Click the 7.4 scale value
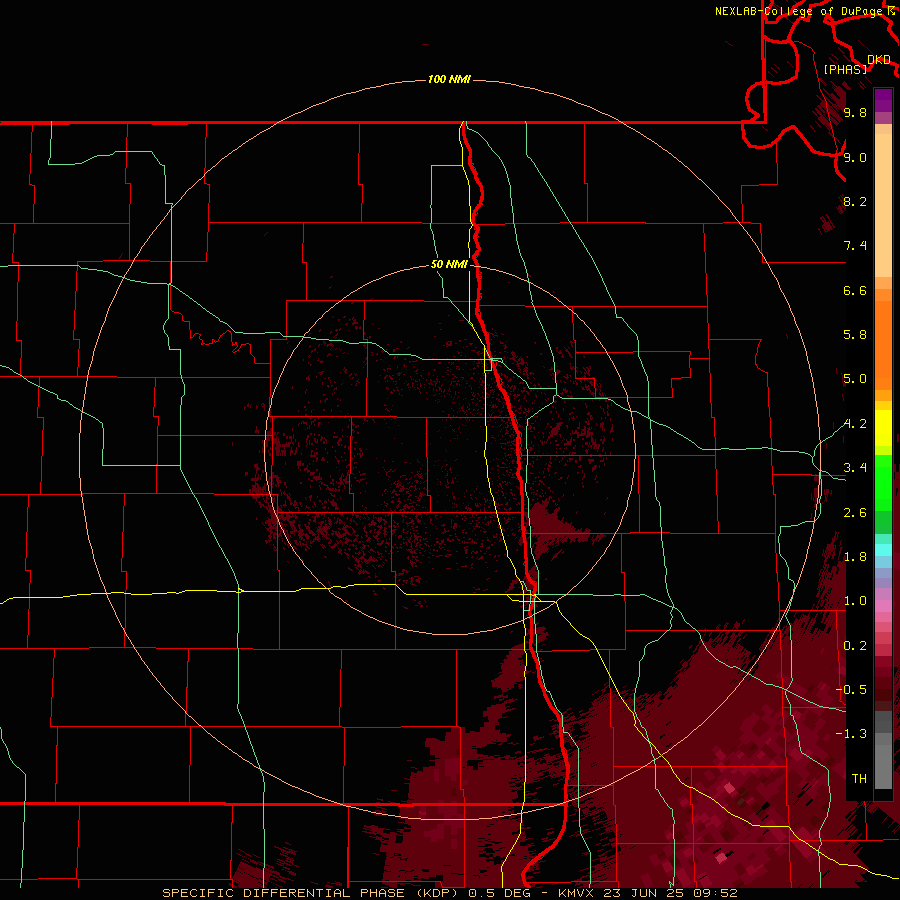This screenshot has width=900, height=900. click(x=855, y=246)
